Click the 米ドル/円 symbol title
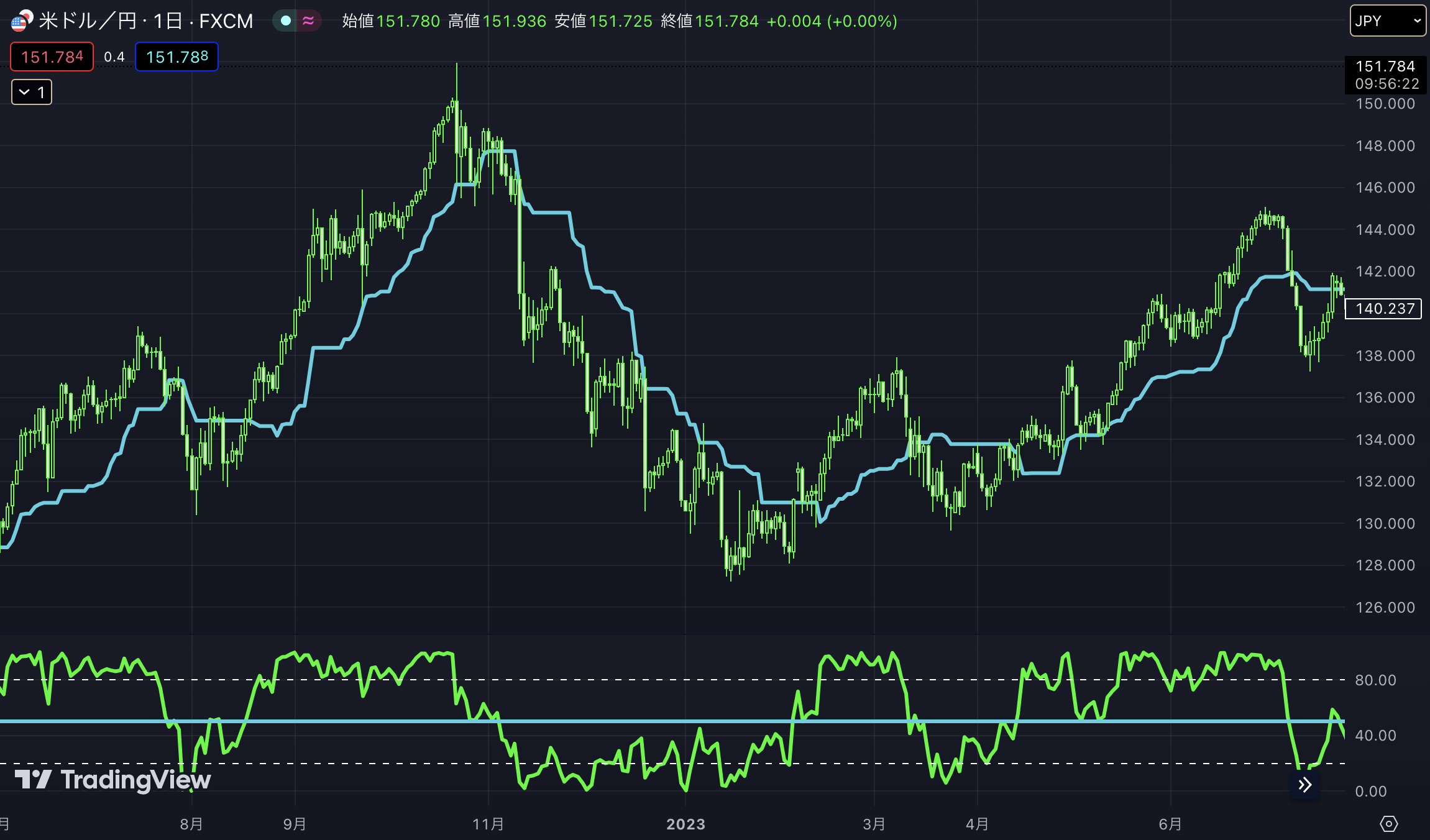 click(x=87, y=21)
